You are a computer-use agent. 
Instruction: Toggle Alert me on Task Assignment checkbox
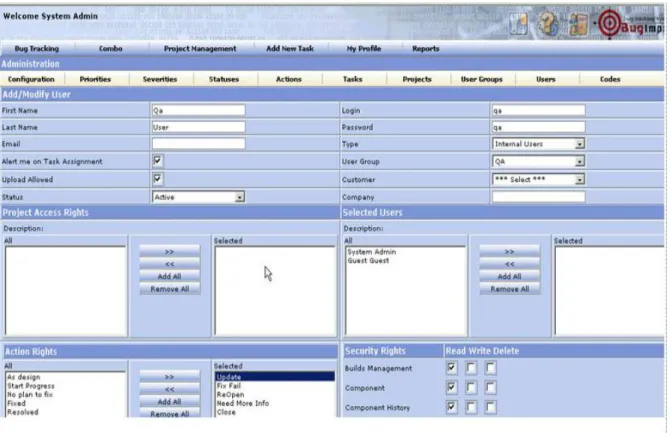click(157, 161)
